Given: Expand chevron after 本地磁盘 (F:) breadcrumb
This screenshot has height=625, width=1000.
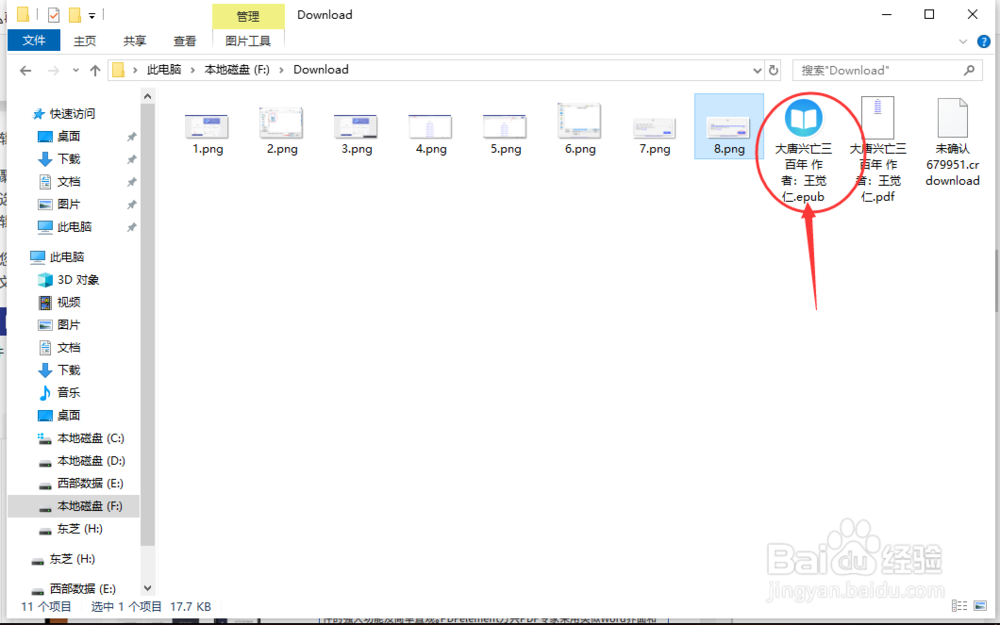Looking at the screenshot, I should coord(281,70).
